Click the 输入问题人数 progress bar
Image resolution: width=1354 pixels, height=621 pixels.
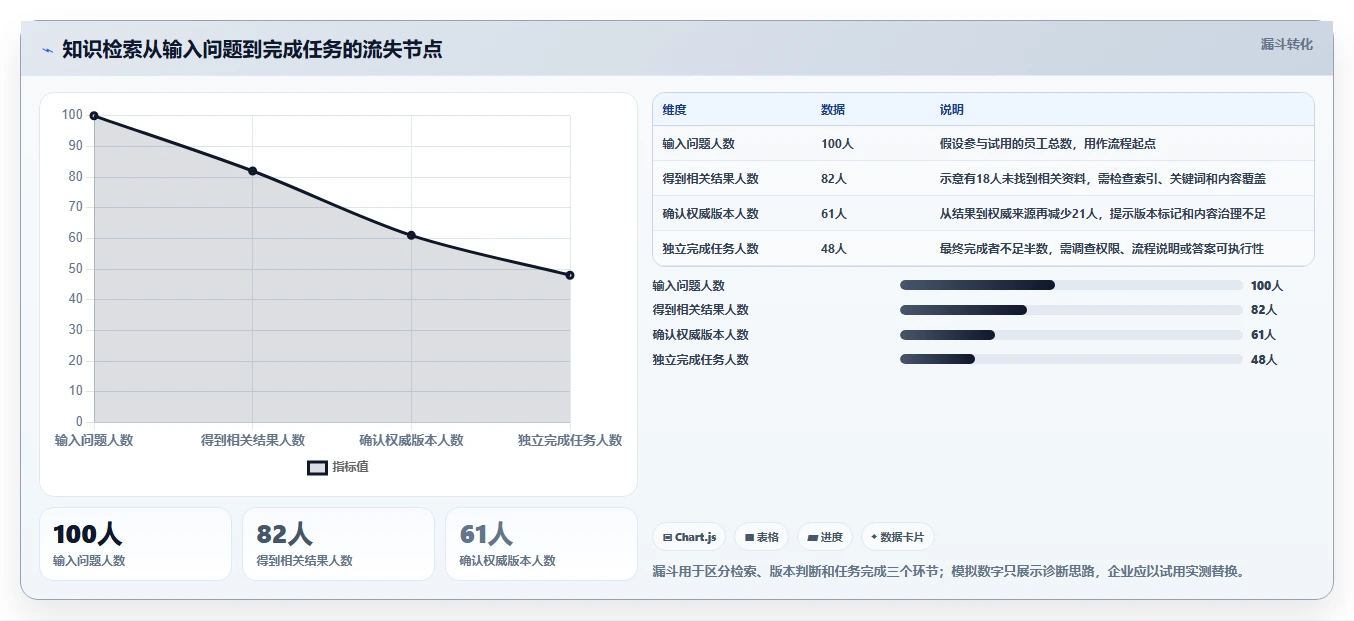coord(1071,285)
